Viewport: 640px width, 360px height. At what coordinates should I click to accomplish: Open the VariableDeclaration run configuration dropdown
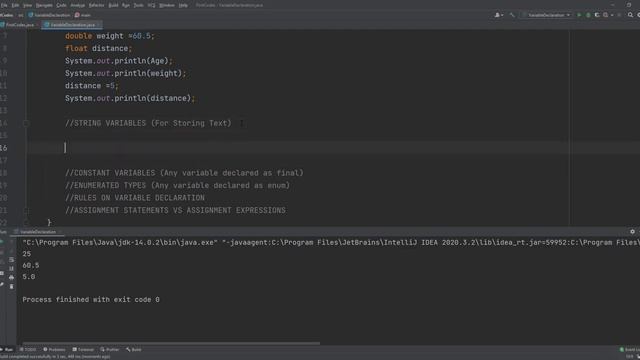pyautogui.click(x=546, y=15)
